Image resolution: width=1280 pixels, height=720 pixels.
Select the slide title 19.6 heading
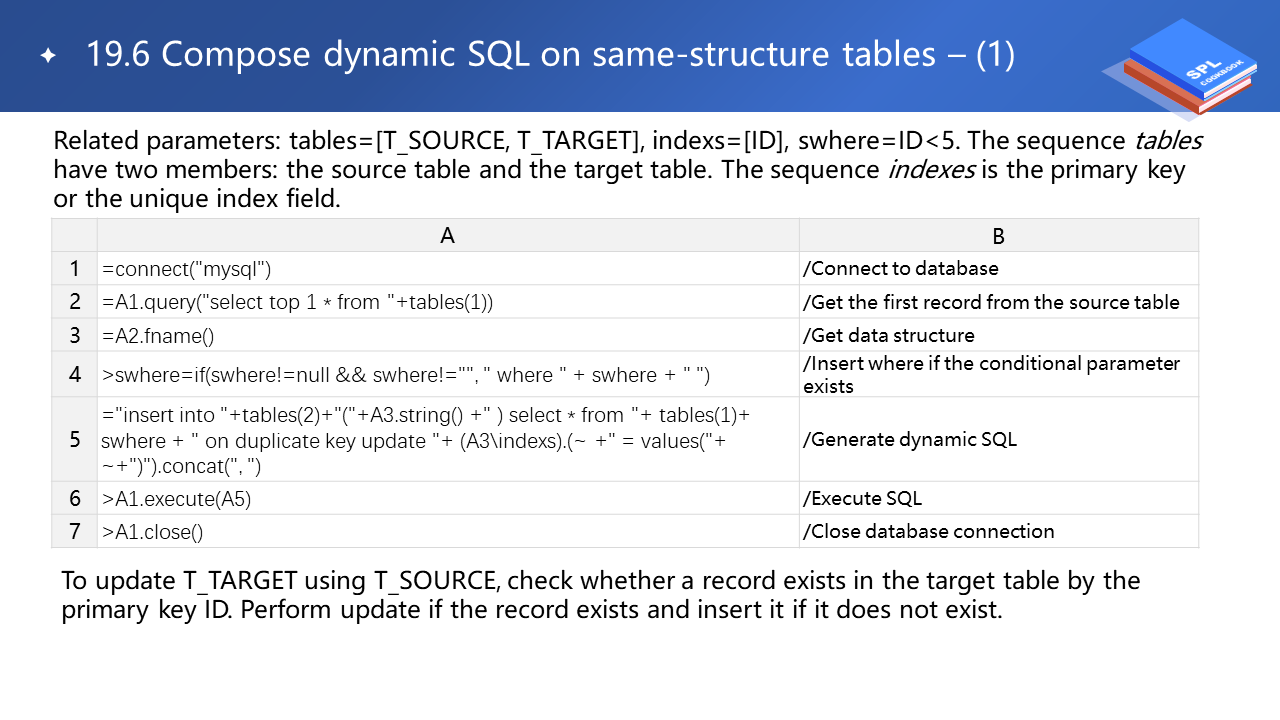550,55
